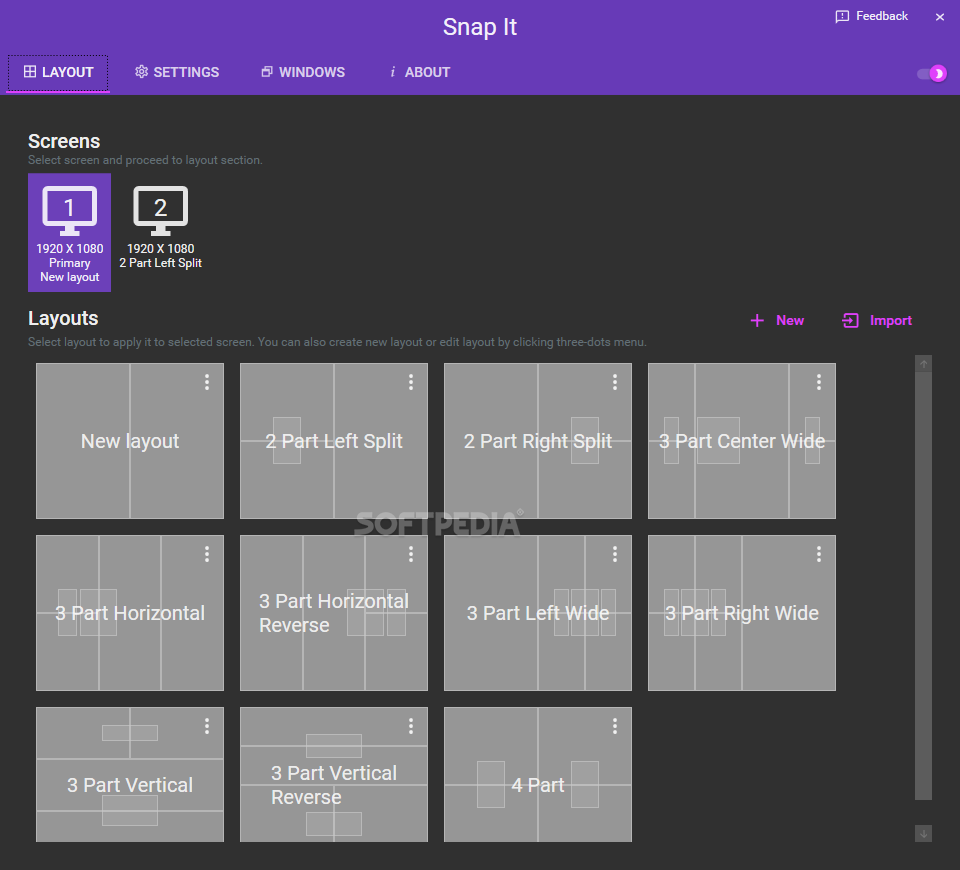
Task: Click the Feedback link
Action: click(871, 16)
